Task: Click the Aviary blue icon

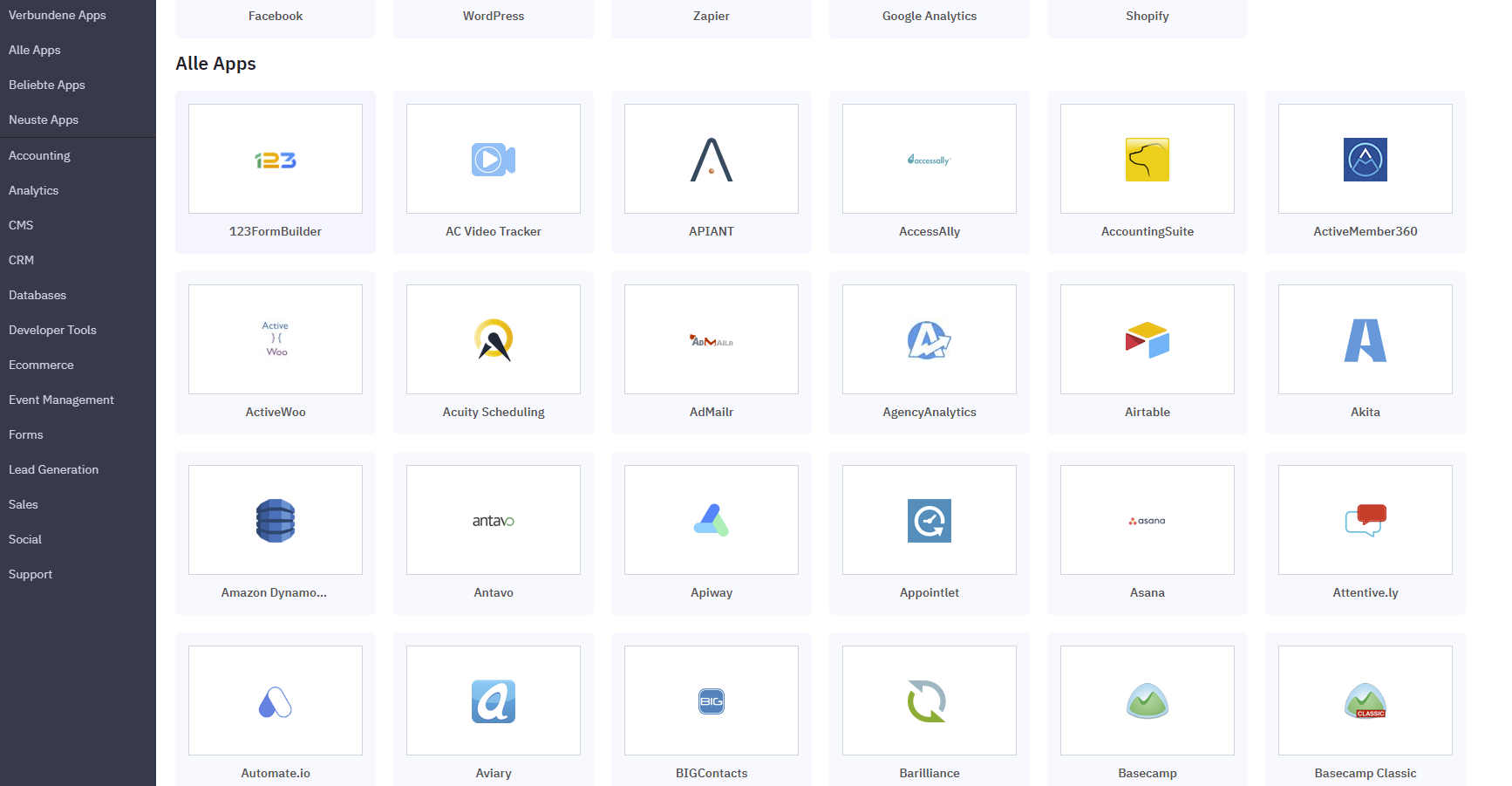Action: 494,701
